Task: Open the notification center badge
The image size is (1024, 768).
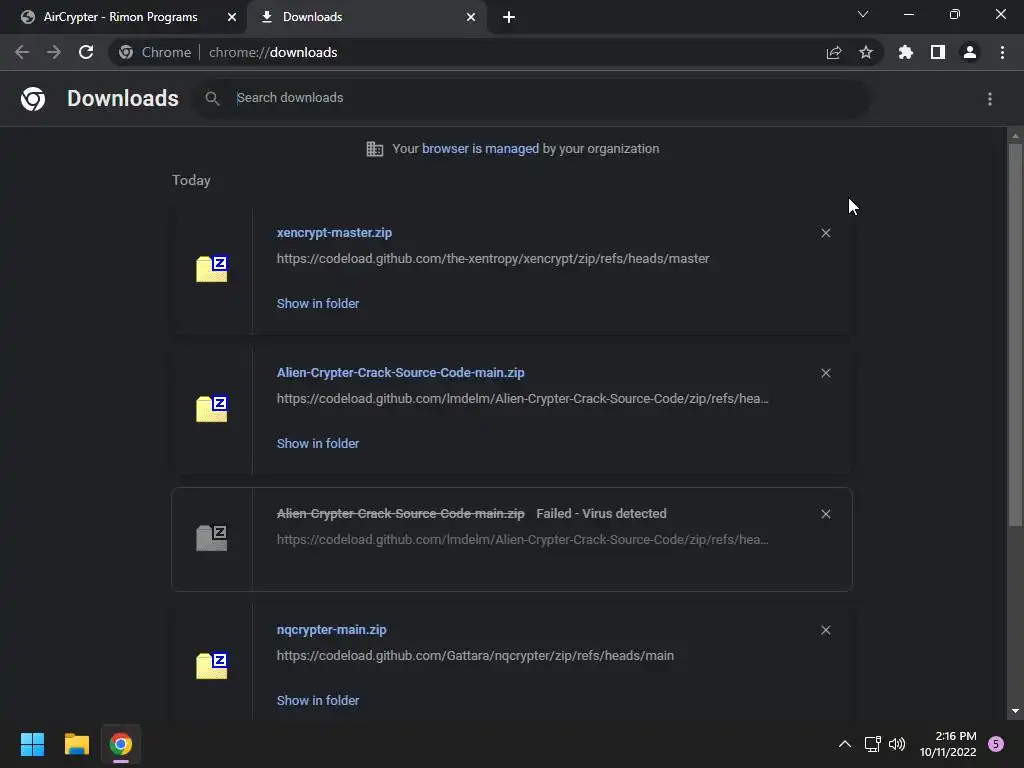Action: pyautogui.click(x=996, y=744)
